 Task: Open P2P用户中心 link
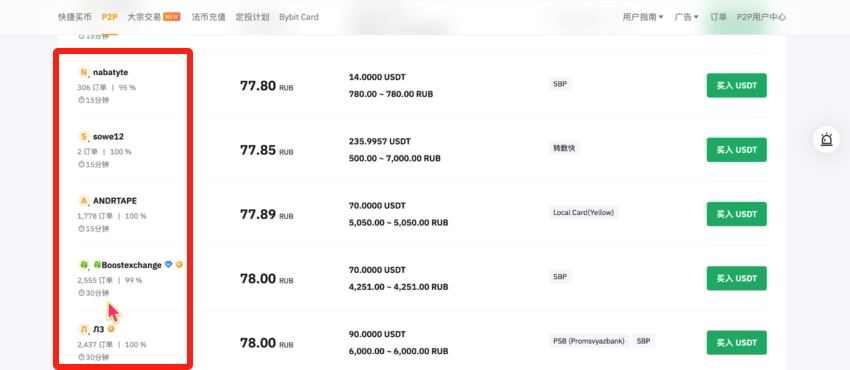pos(761,17)
